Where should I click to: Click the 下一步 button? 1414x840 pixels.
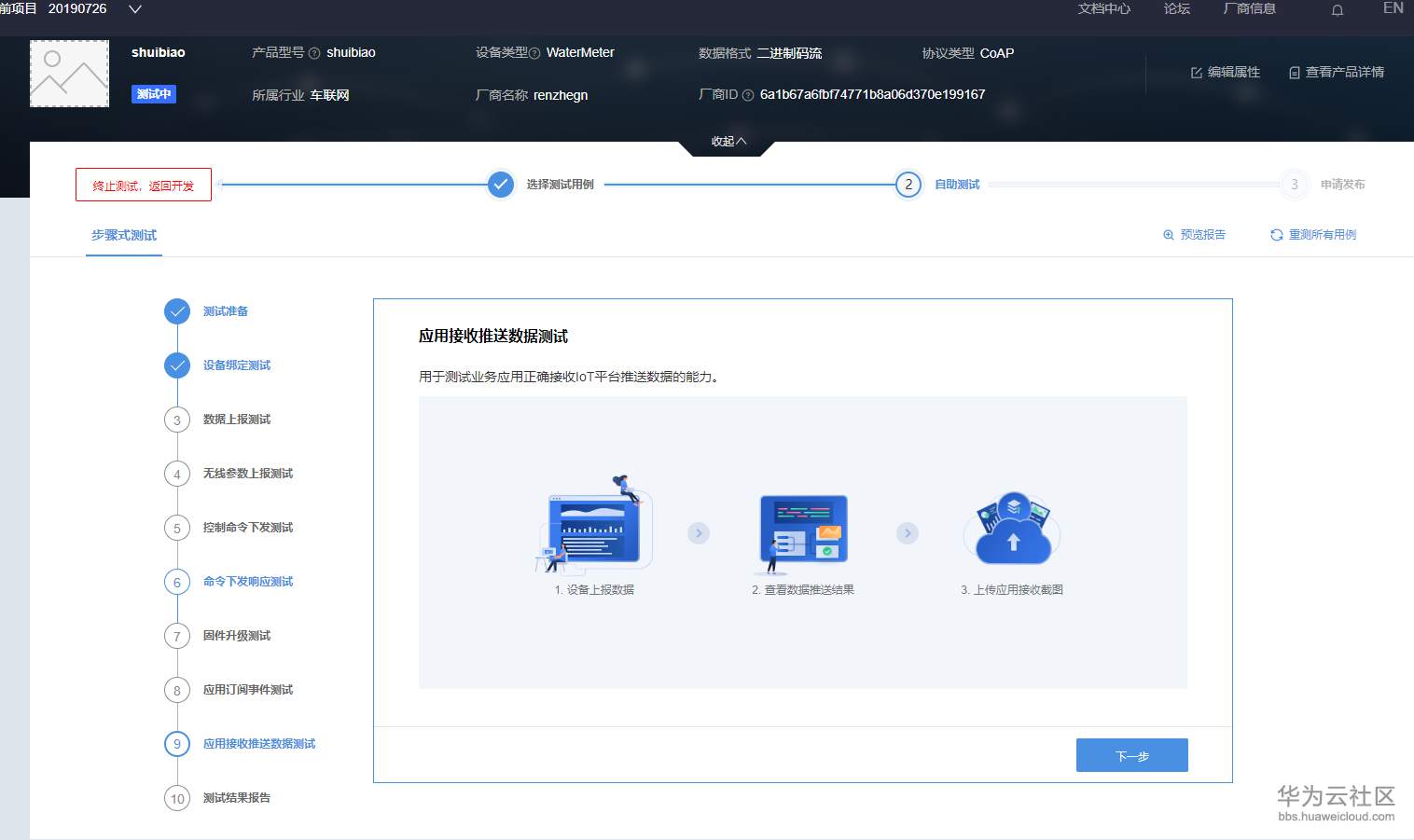click(1132, 755)
